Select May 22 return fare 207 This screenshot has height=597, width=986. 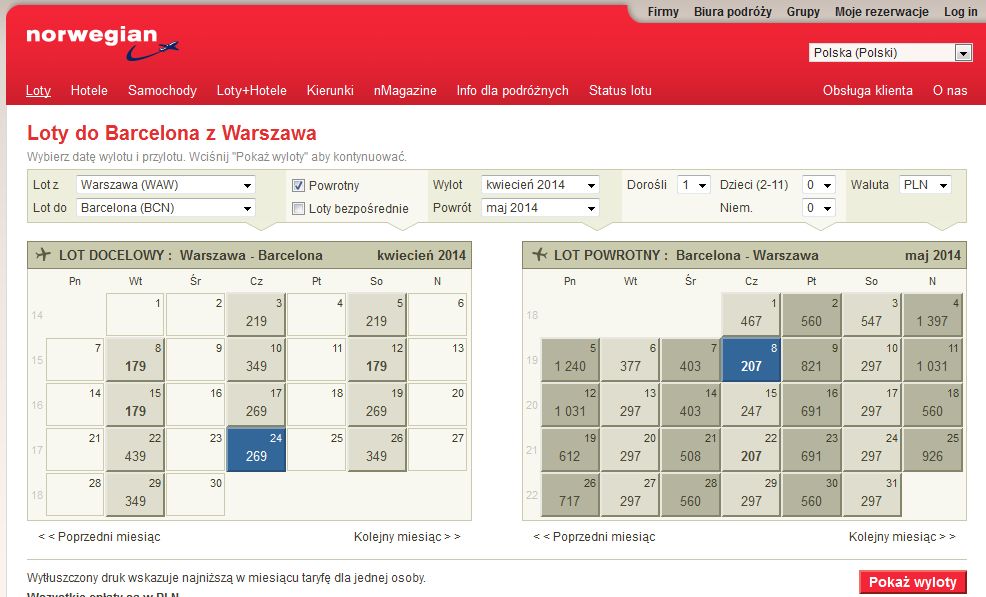[751, 450]
